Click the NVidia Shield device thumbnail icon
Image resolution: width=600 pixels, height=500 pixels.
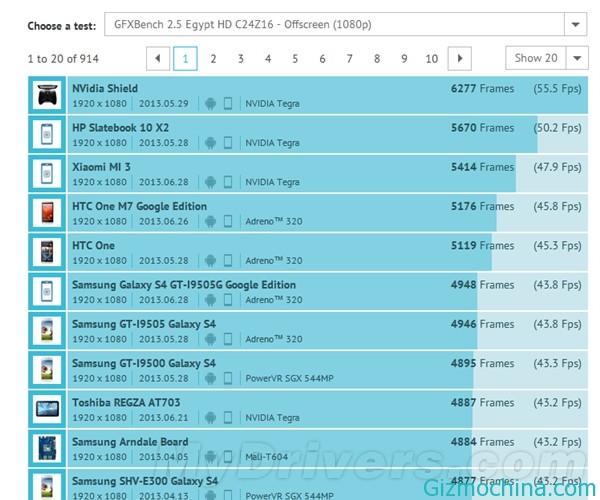(x=47, y=95)
